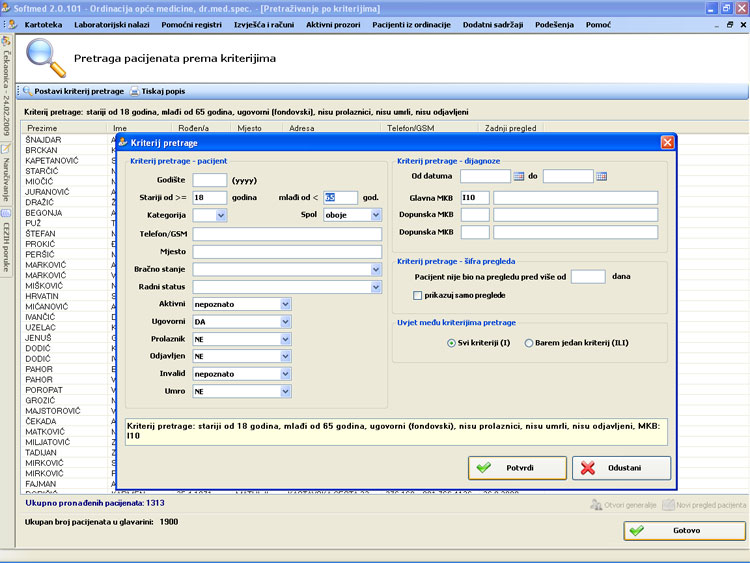
Task: Open the Bračno stanje dropdown
Action: pos(376,269)
